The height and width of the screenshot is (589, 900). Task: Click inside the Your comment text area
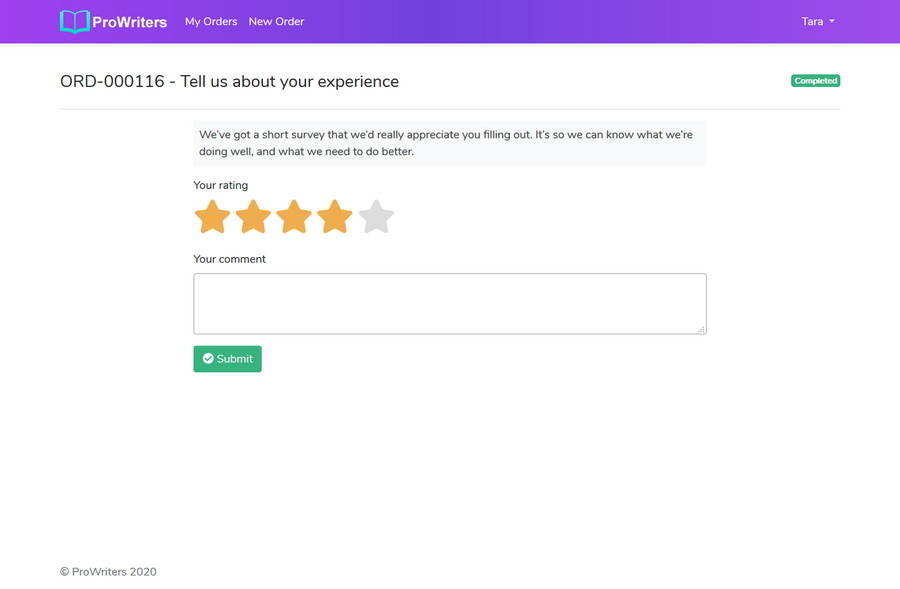[449, 302]
